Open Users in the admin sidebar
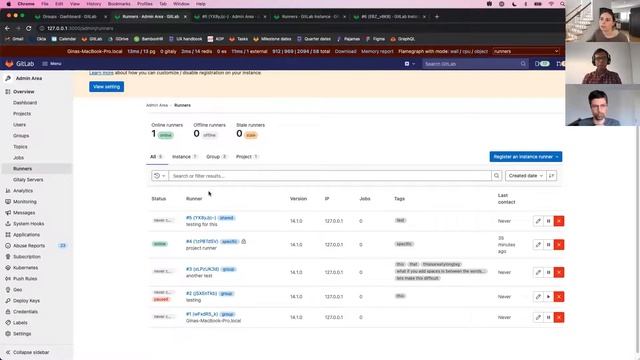This screenshot has width=640, height=360. tap(19, 124)
